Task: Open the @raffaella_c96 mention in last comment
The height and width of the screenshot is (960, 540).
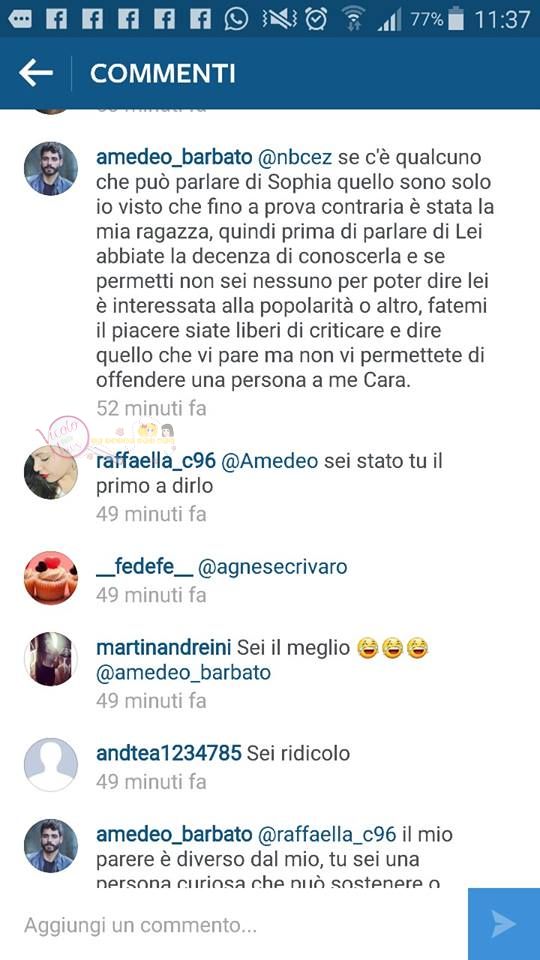Action: (x=328, y=834)
